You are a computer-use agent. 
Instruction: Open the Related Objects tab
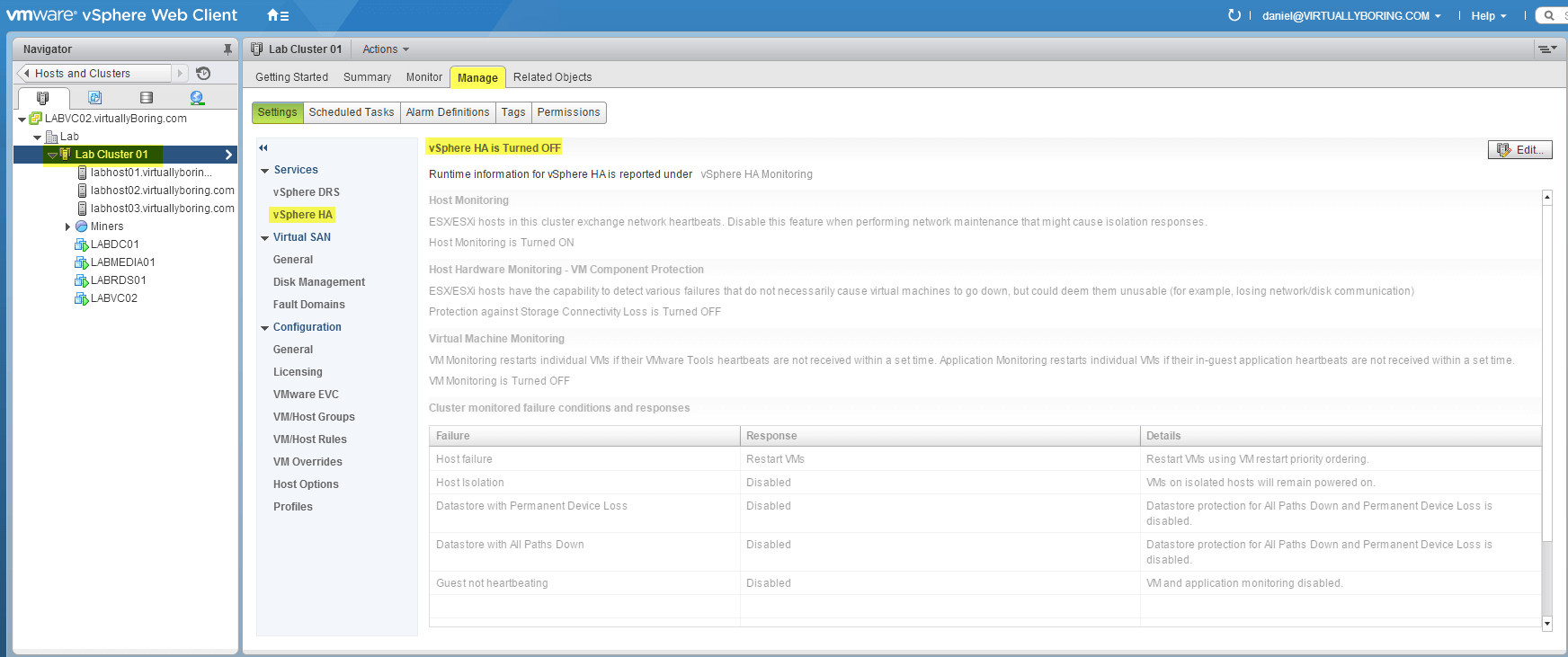click(x=552, y=77)
